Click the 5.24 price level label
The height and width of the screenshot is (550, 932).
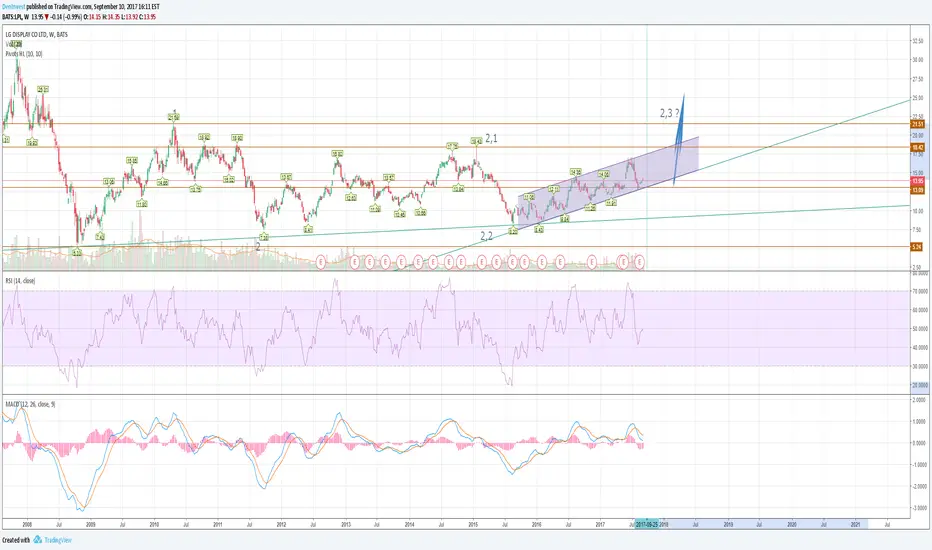pyautogui.click(x=916, y=247)
